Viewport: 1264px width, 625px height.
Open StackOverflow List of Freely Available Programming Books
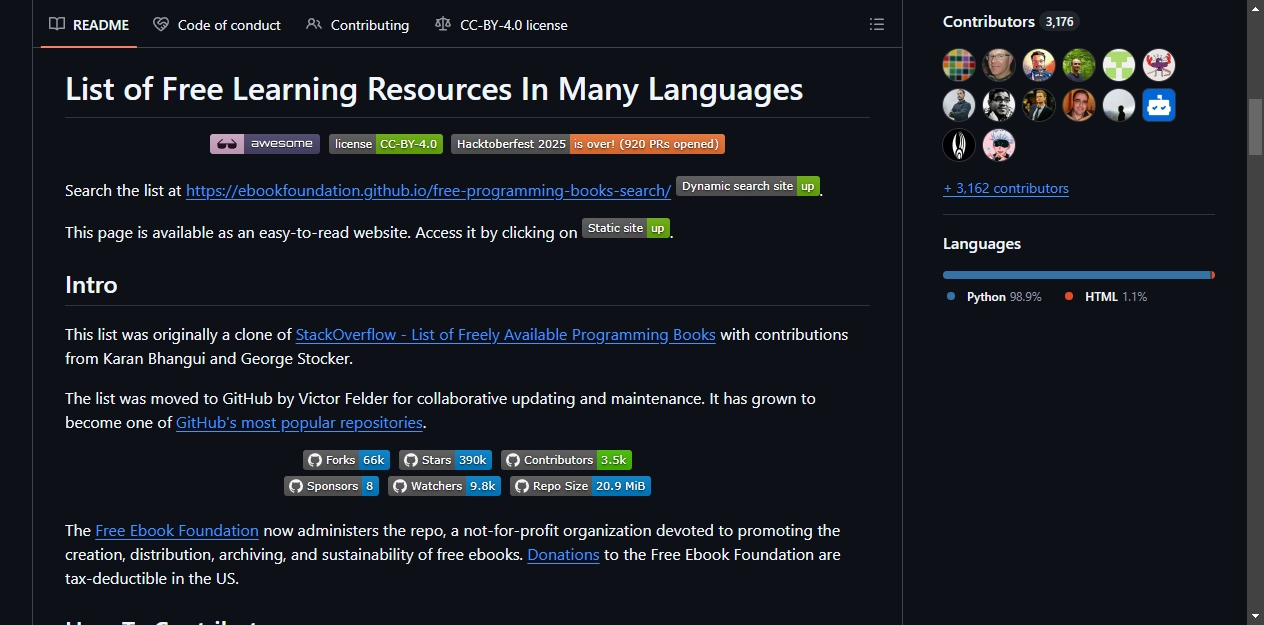pyautogui.click(x=505, y=334)
